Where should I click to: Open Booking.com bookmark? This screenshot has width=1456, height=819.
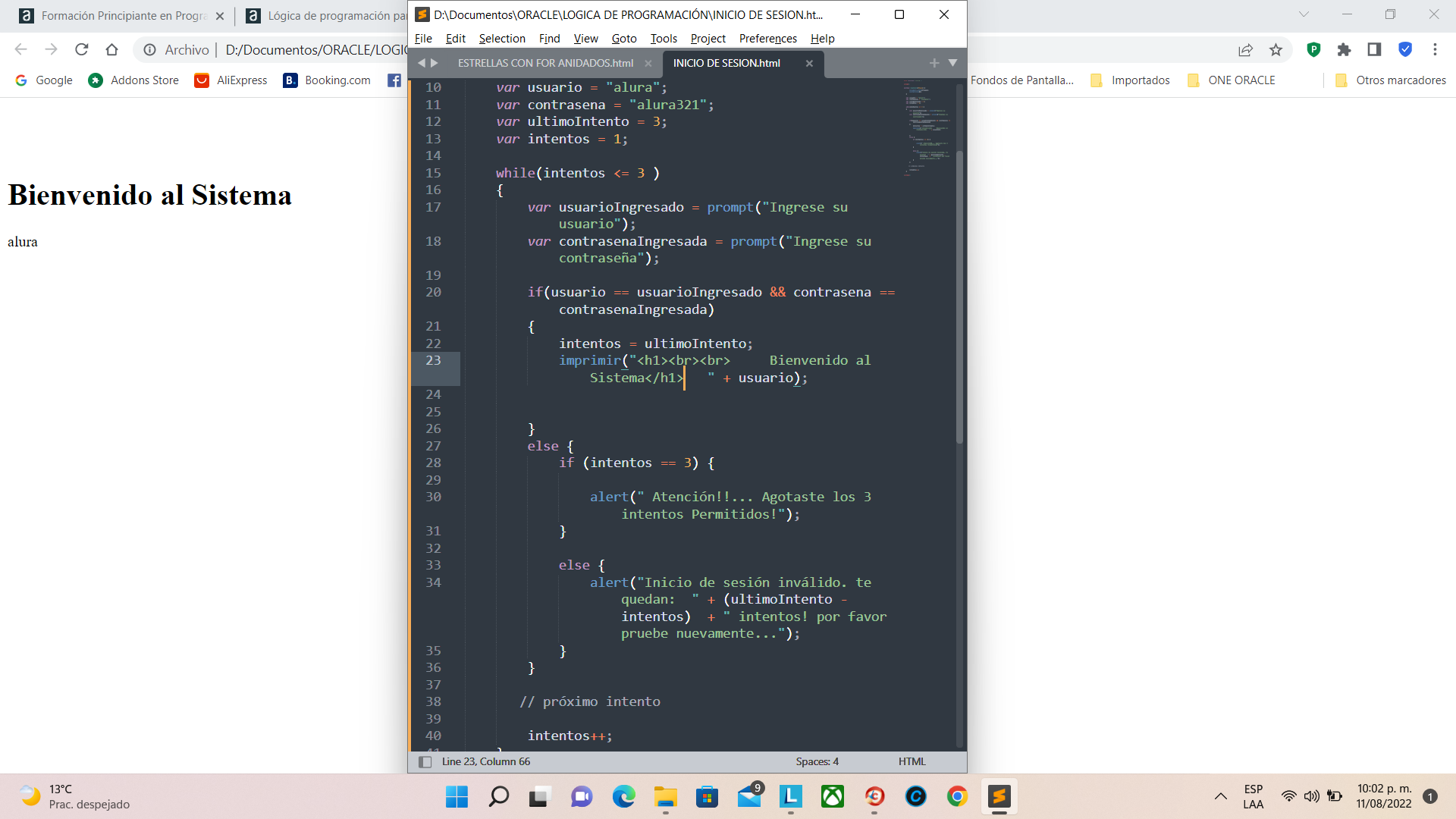pyautogui.click(x=327, y=80)
